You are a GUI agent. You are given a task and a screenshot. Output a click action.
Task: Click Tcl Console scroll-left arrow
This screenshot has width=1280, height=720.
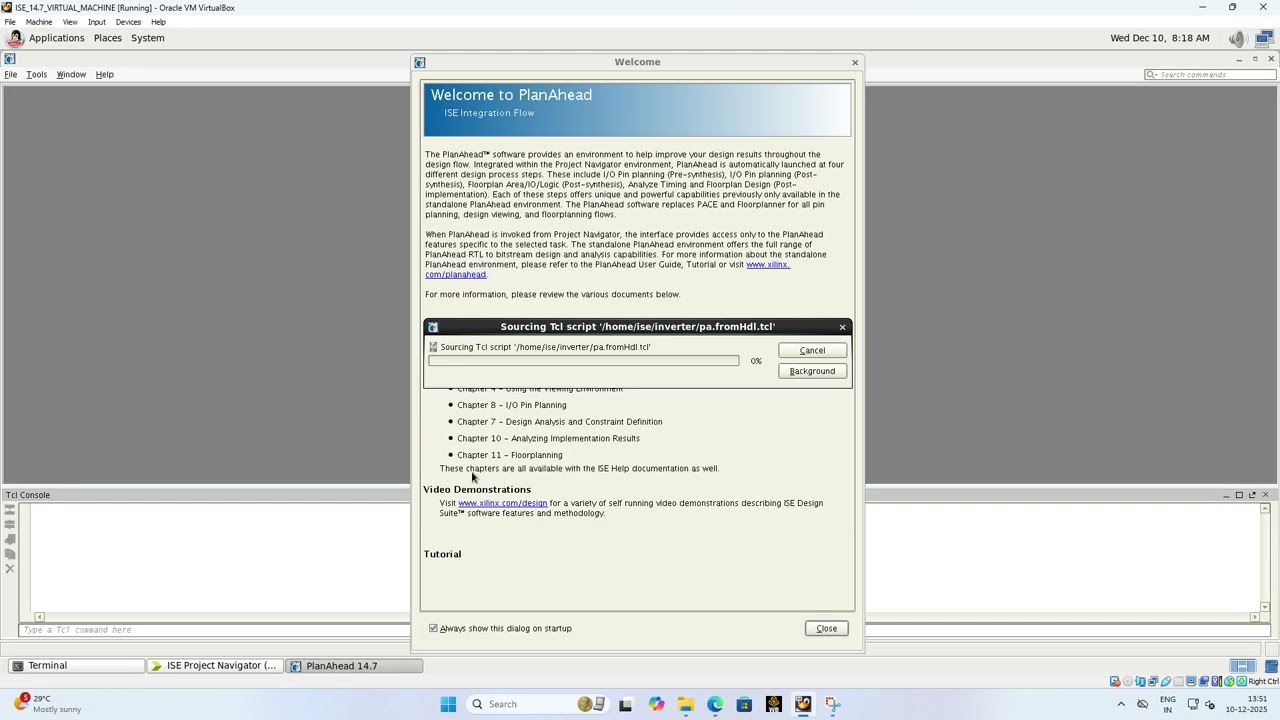point(39,617)
